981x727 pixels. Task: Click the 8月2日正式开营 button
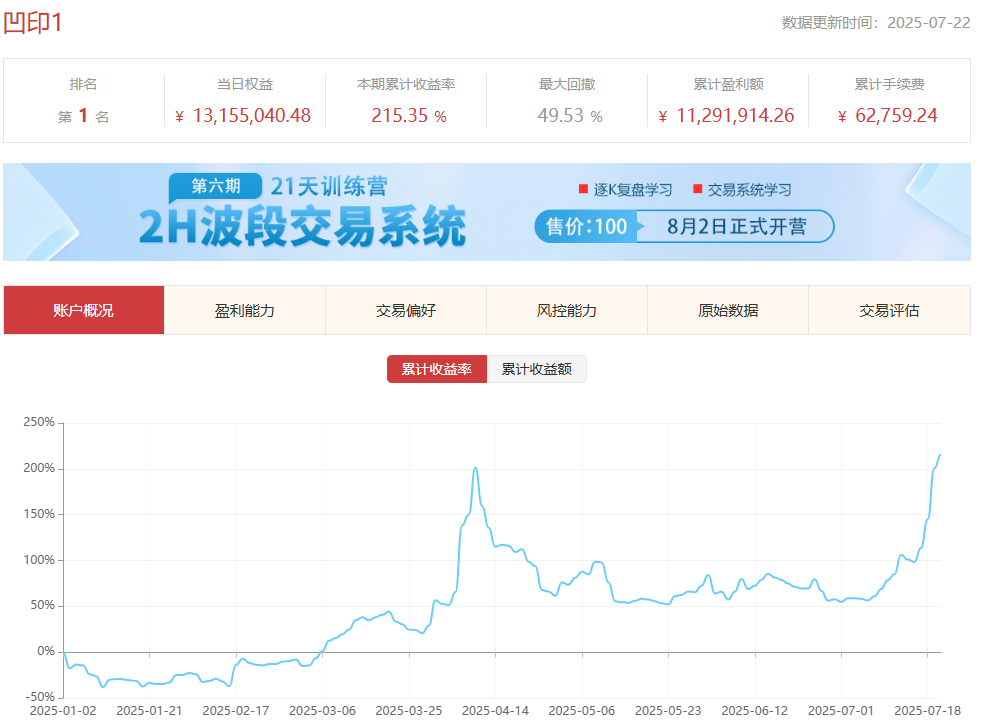738,226
